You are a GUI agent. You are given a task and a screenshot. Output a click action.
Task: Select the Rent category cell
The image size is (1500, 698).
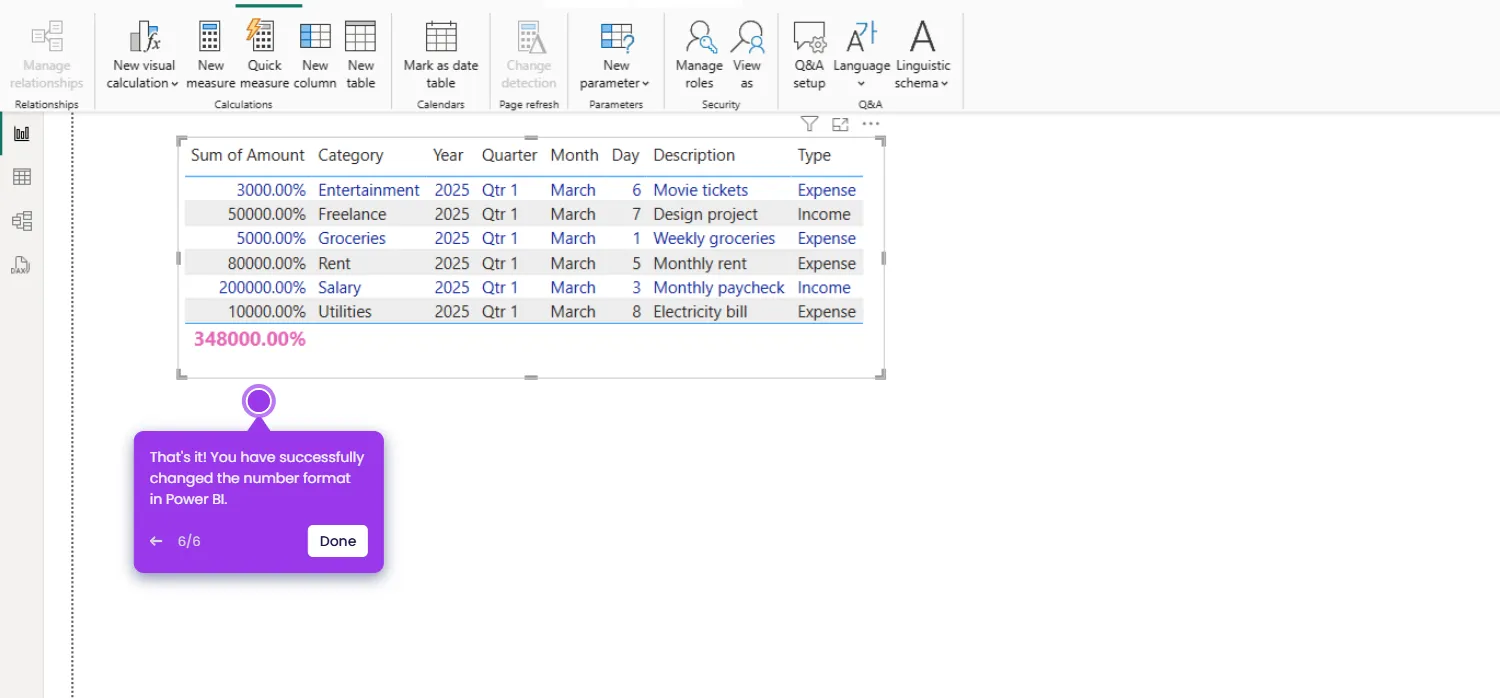[x=334, y=263]
